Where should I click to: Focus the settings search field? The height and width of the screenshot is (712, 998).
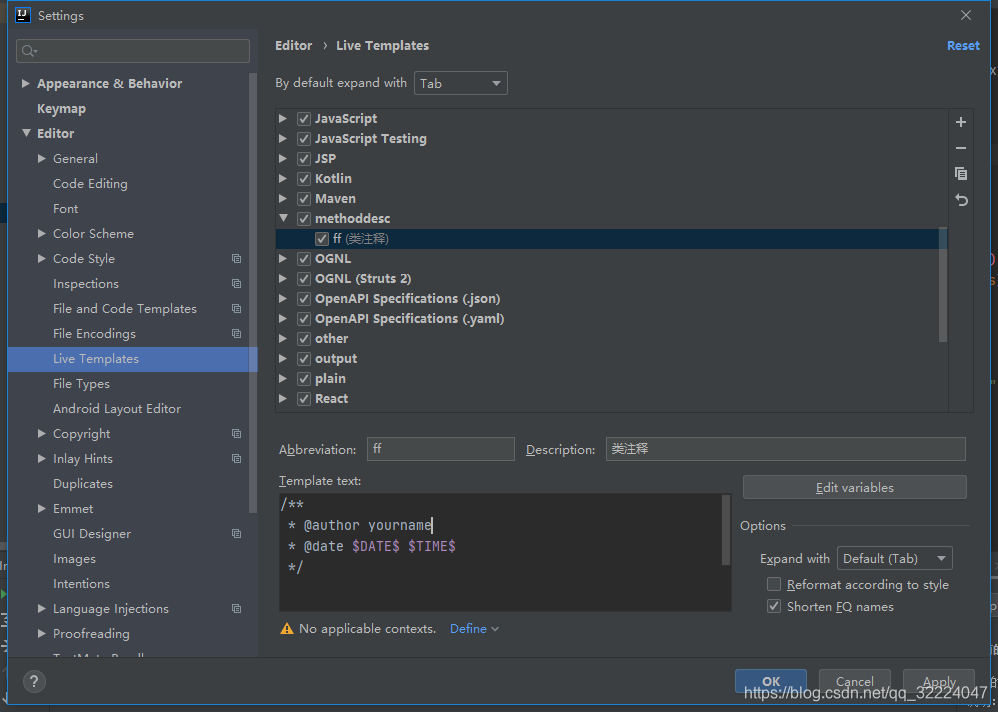133,51
